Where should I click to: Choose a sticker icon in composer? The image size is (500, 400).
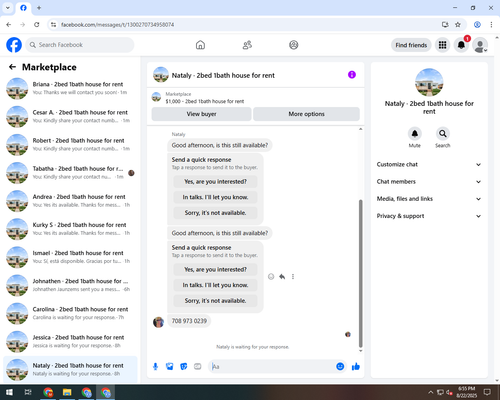pyautogui.click(x=184, y=367)
